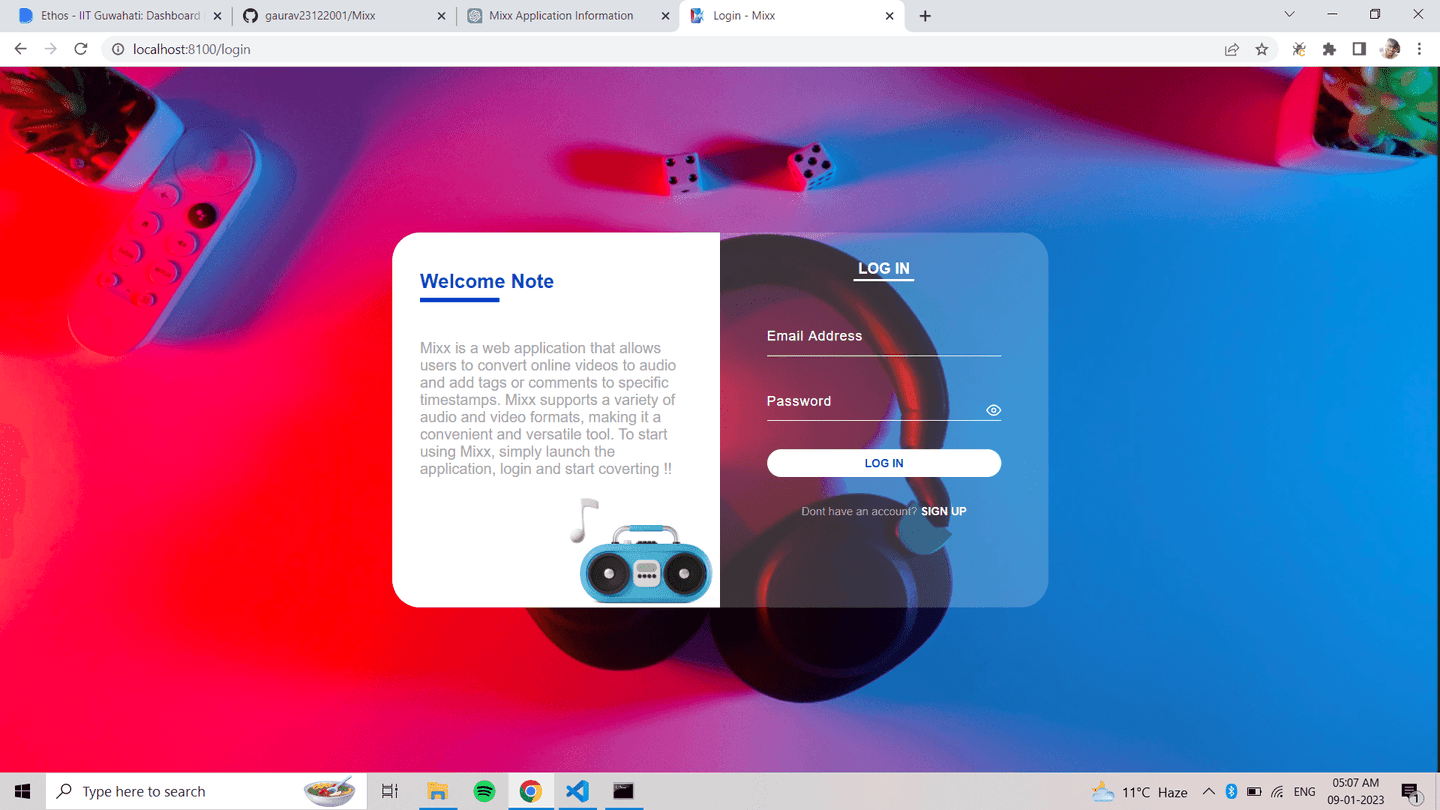This screenshot has width=1440, height=810.
Task: Open Google Chrome taskbar icon
Action: 531,791
